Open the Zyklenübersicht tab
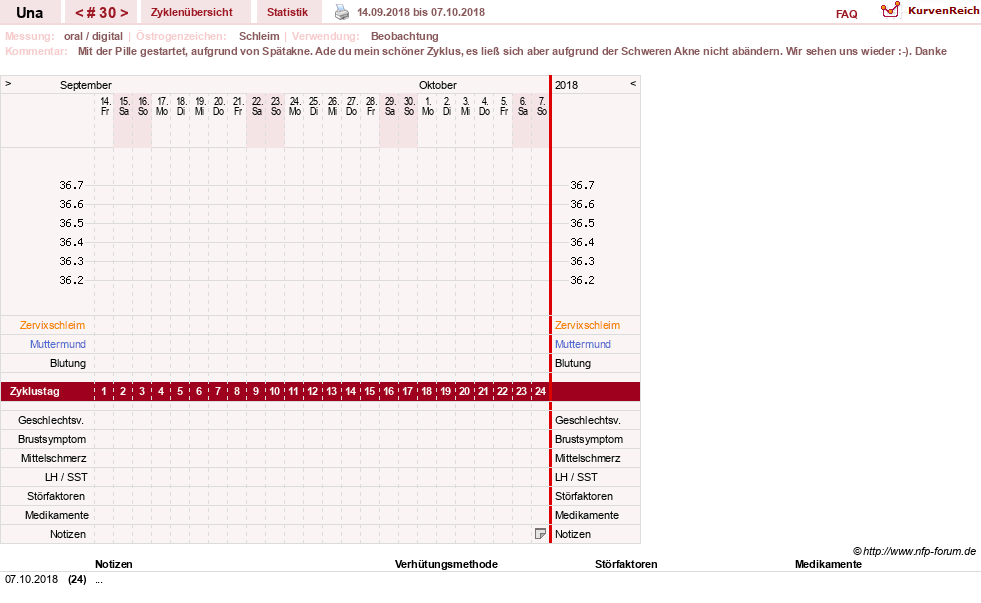Image resolution: width=981 pixels, height=603 pixels. pos(191,12)
